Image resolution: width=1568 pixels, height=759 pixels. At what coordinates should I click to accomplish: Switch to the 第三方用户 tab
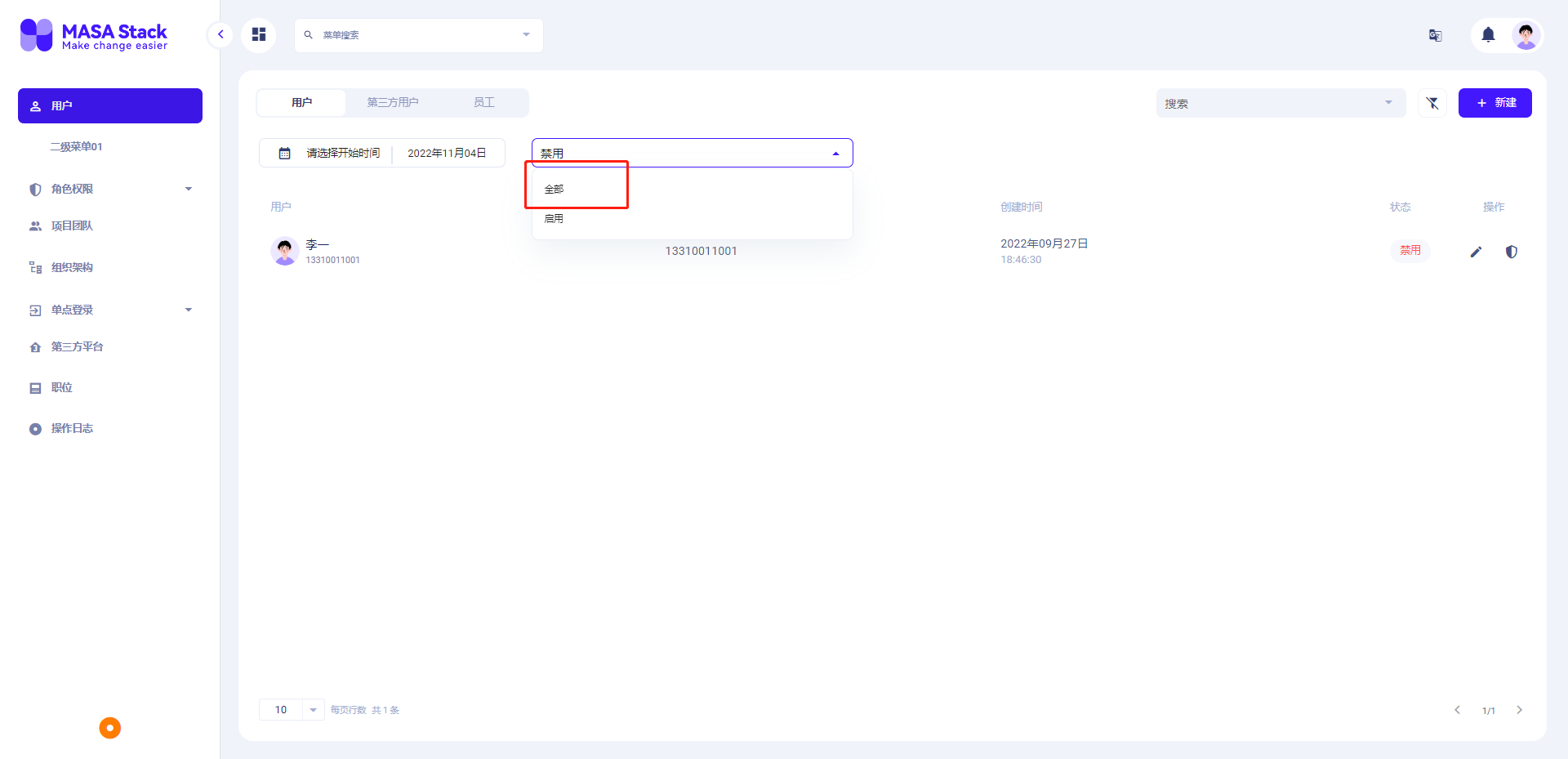(x=393, y=102)
